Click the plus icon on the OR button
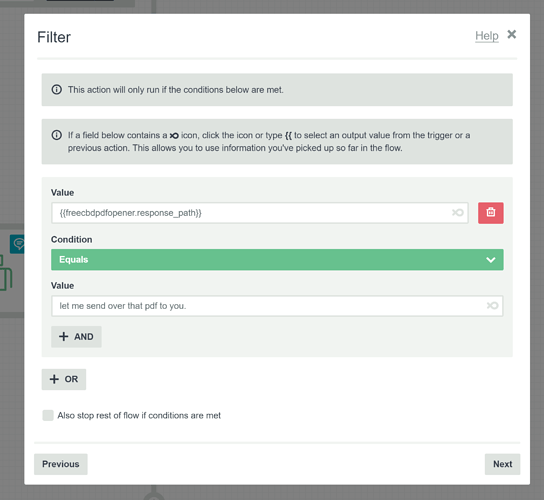This screenshot has height=500, width=544. (x=54, y=379)
